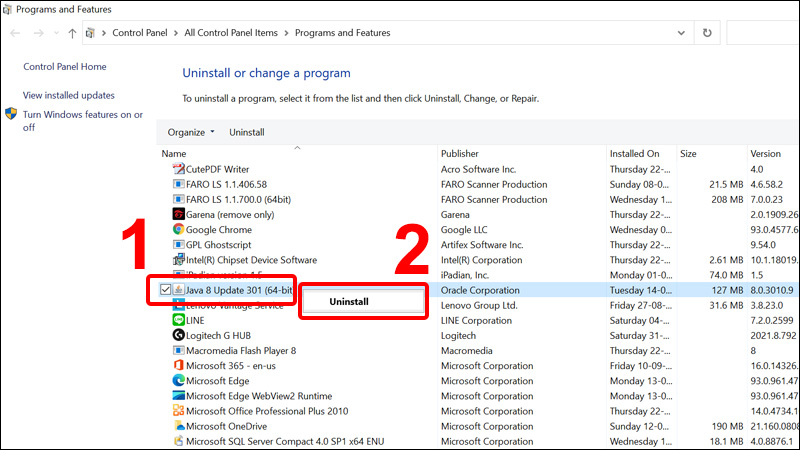Click the Microsoft 365 en-us icon
800x450 pixels.
click(x=178, y=365)
